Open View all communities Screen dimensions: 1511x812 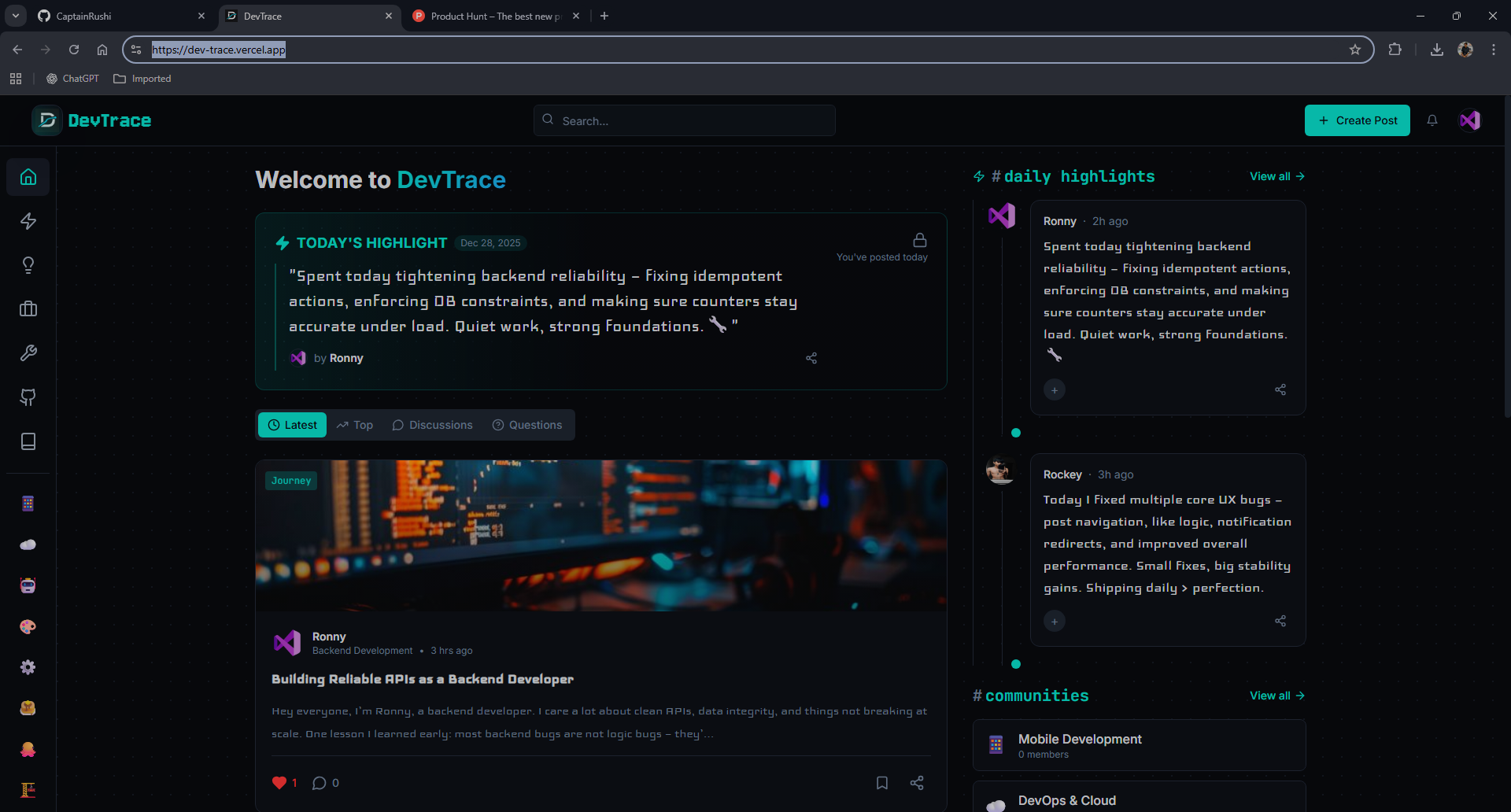pos(1276,696)
